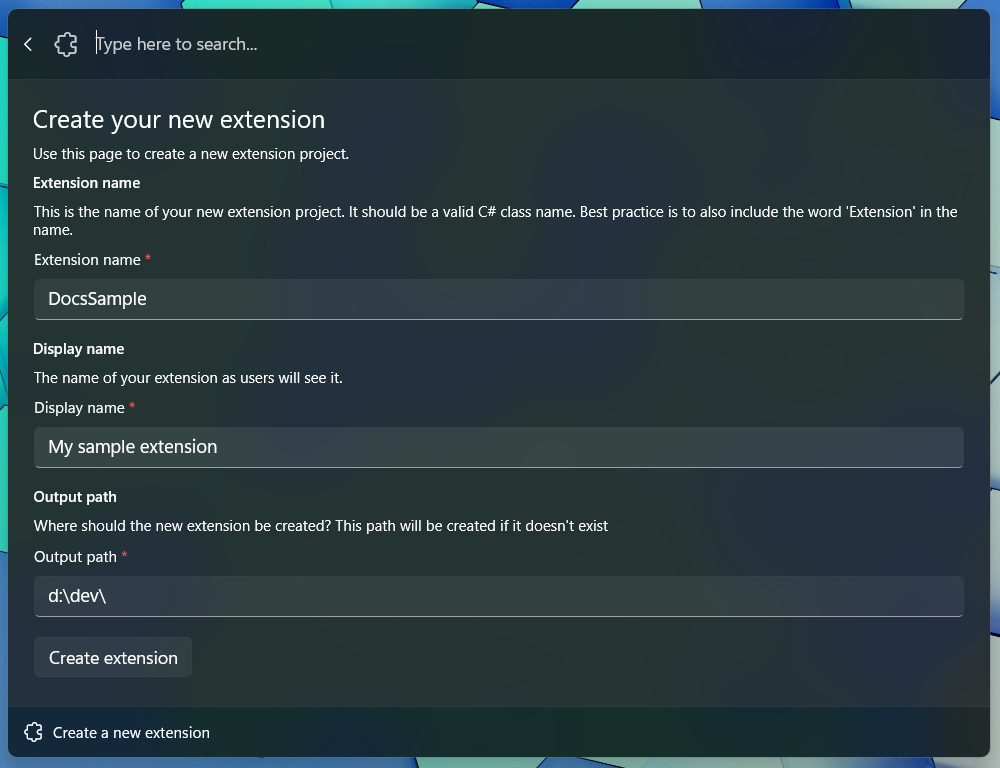Click the DocsSample extension name field

[498, 299]
